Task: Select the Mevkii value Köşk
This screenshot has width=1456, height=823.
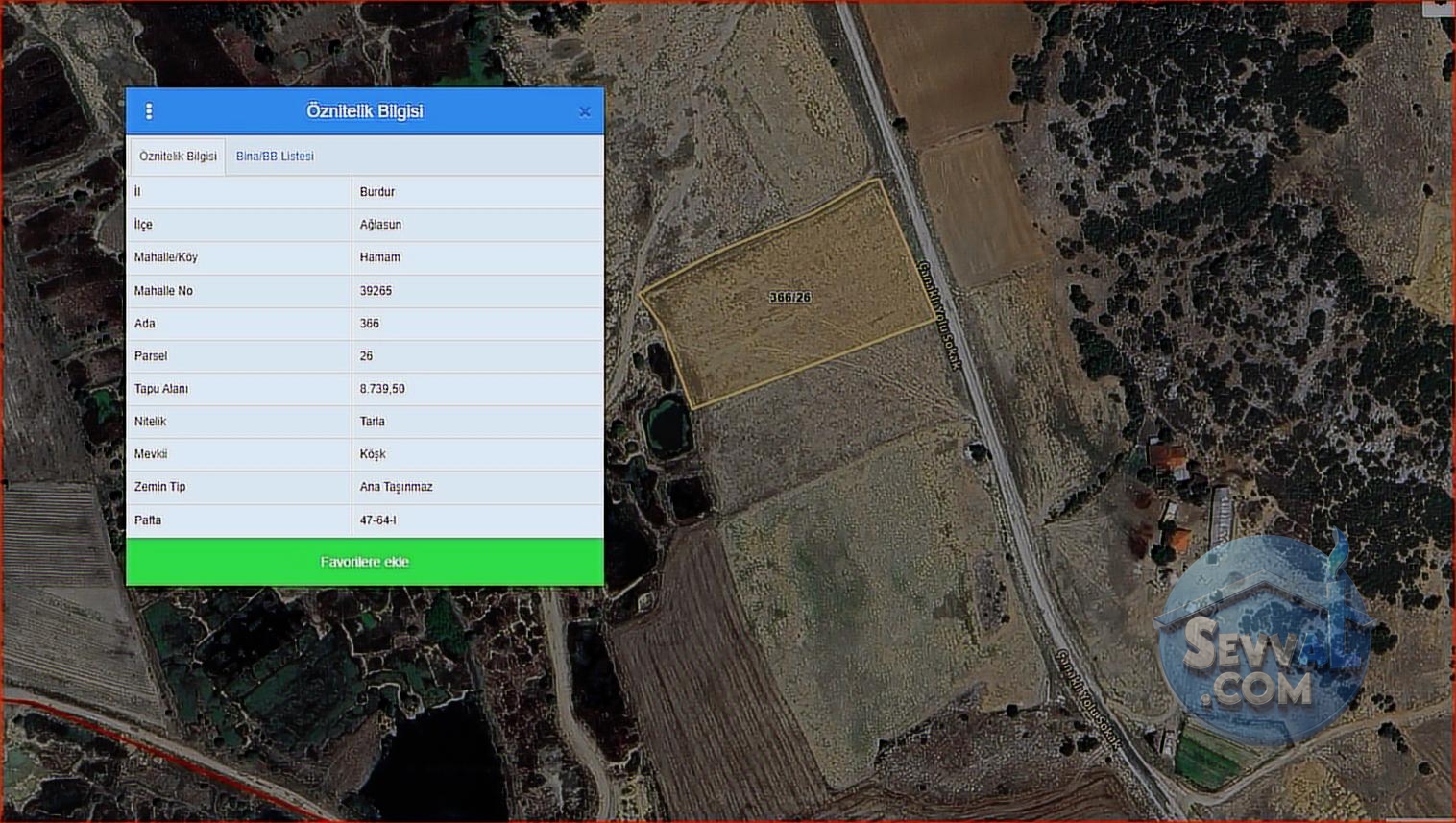Action: [x=373, y=454]
